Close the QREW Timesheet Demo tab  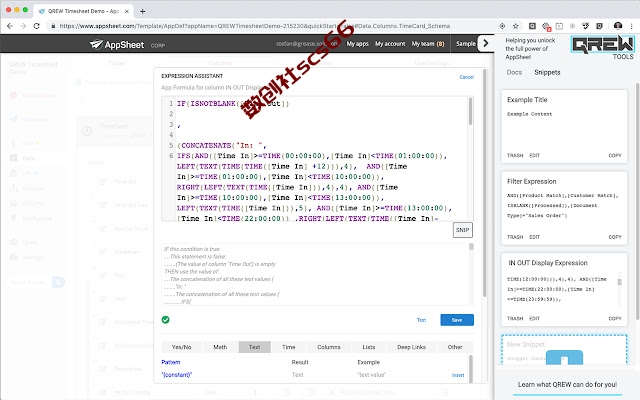[127, 11]
